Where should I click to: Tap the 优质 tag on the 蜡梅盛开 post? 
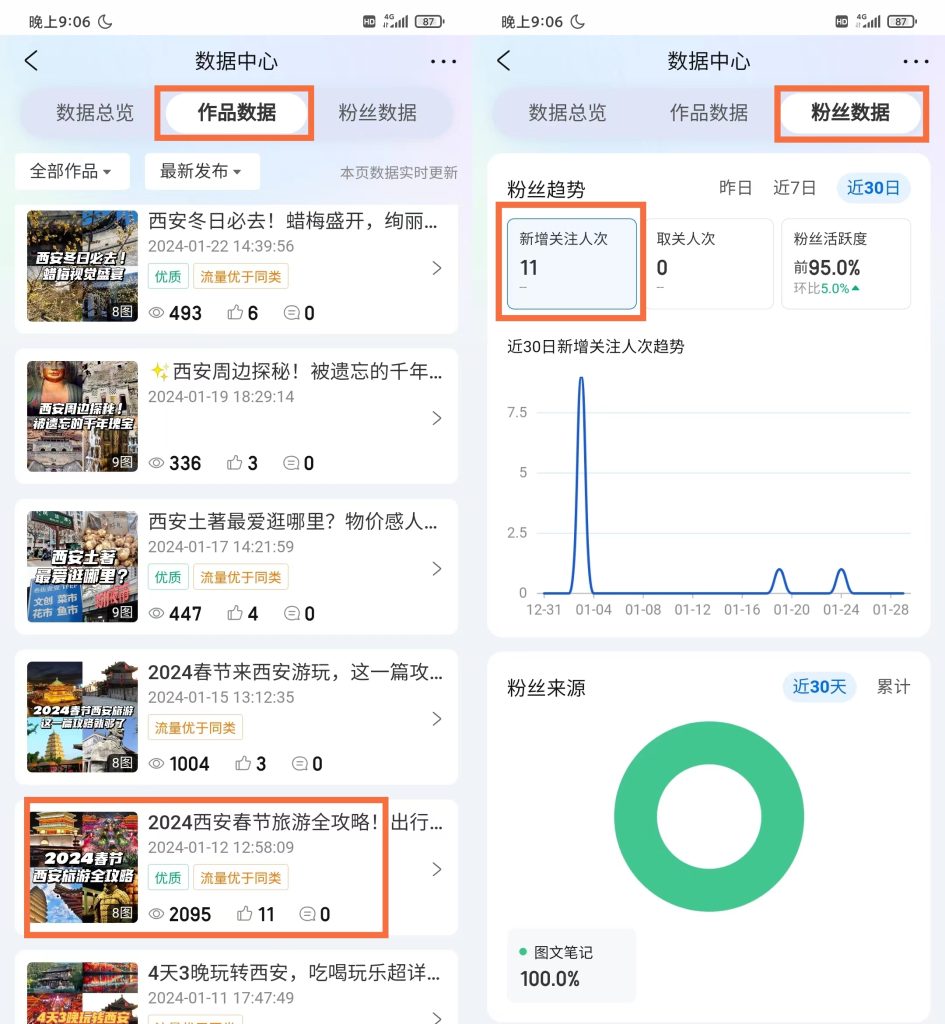pos(168,277)
